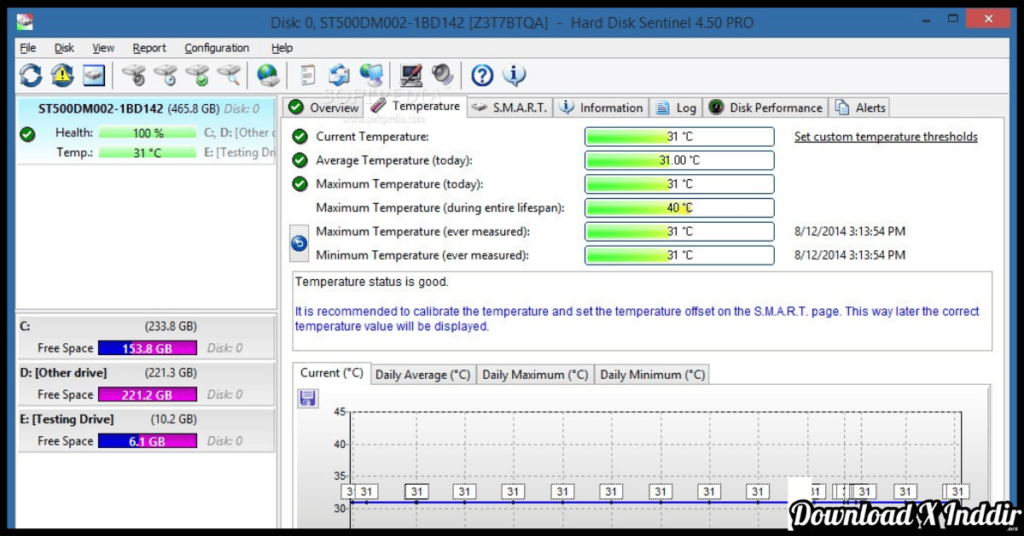Screen dimensions: 1024x536
Task: Select the E: [Testing Drive] partition header
Action: [x=146, y=418]
